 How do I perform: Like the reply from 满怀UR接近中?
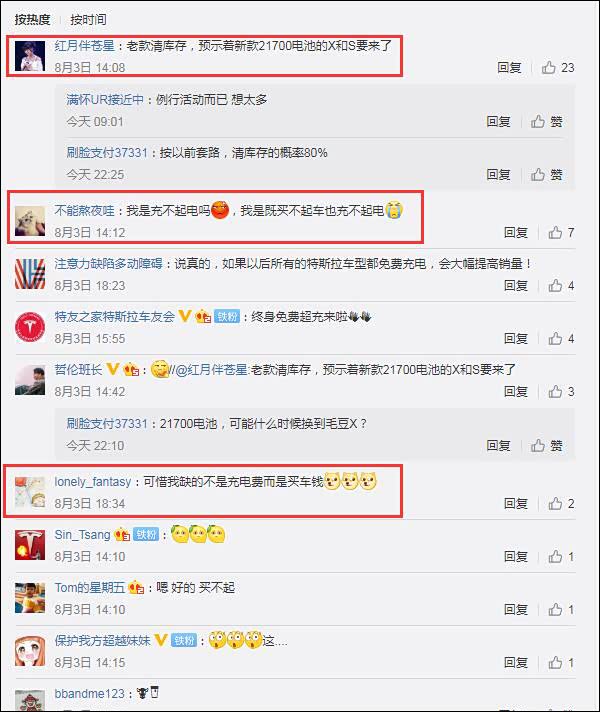click(547, 121)
